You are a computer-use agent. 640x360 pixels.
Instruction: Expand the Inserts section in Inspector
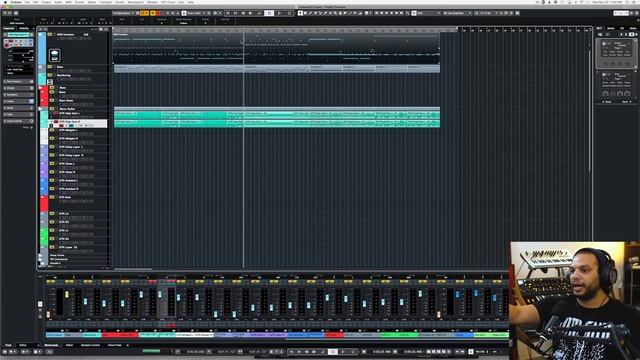(18, 101)
